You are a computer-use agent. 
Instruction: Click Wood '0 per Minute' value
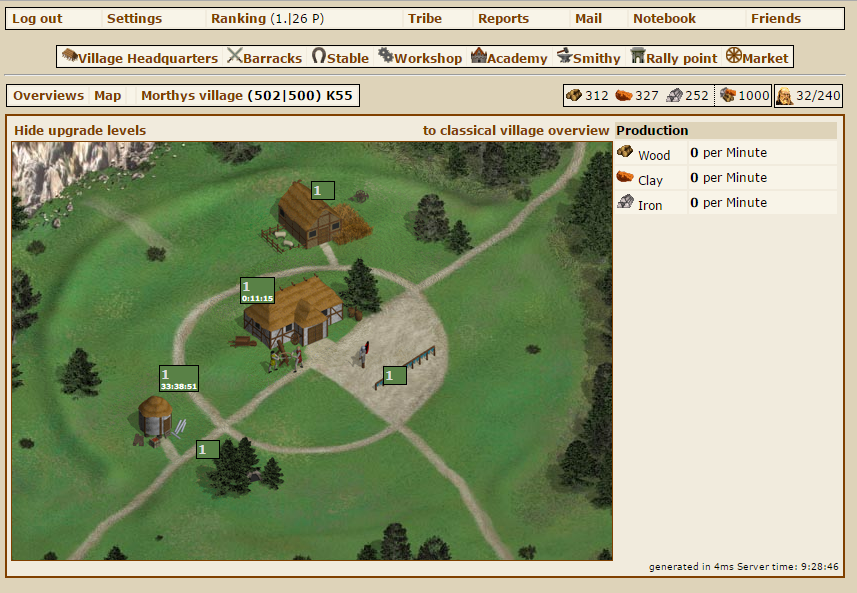[x=728, y=152]
